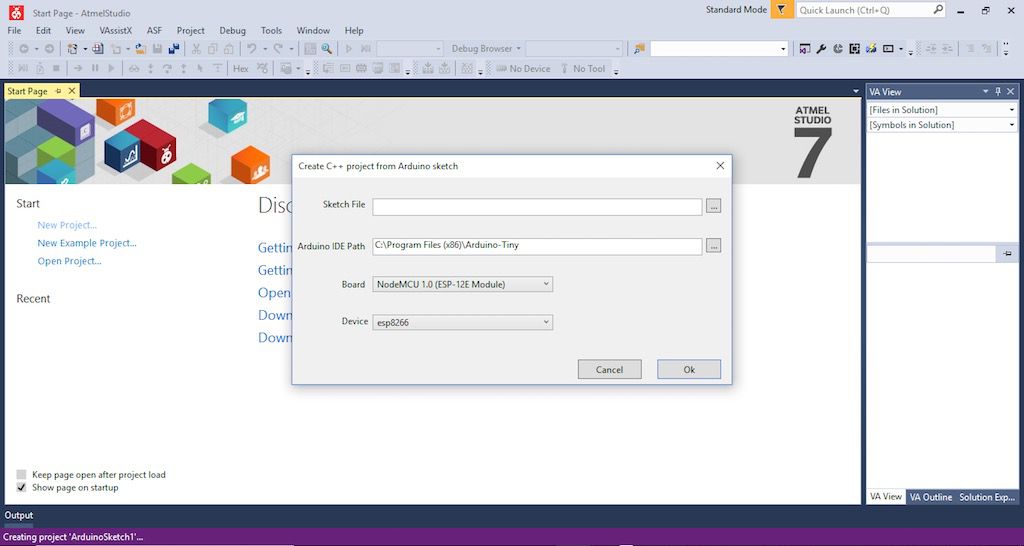Screen dimensions: 1024x546
Task: Click the Pause icon in debug toolbar
Action: tap(95, 69)
